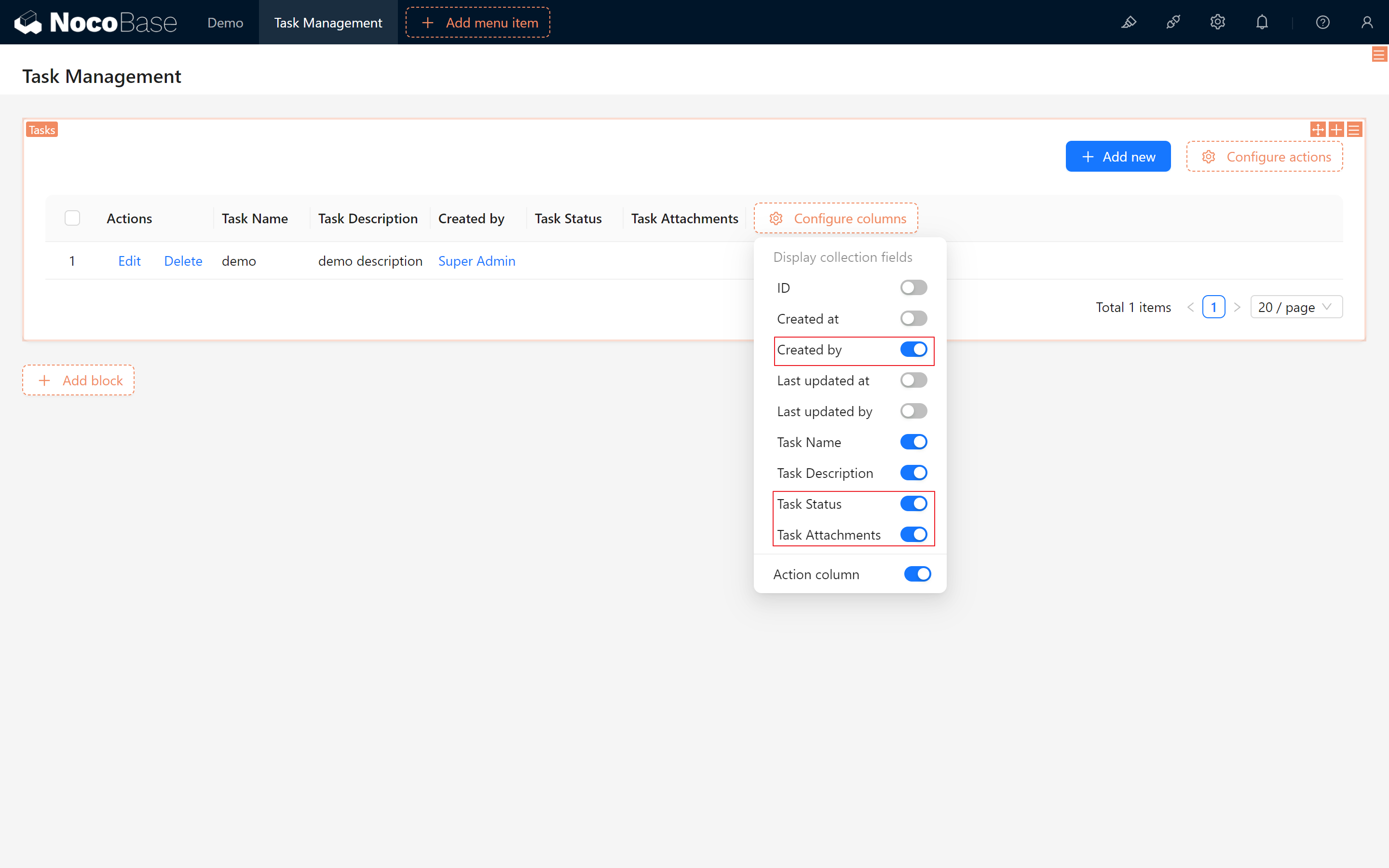
Task: Enable Last updated by switch
Action: pos(913,411)
